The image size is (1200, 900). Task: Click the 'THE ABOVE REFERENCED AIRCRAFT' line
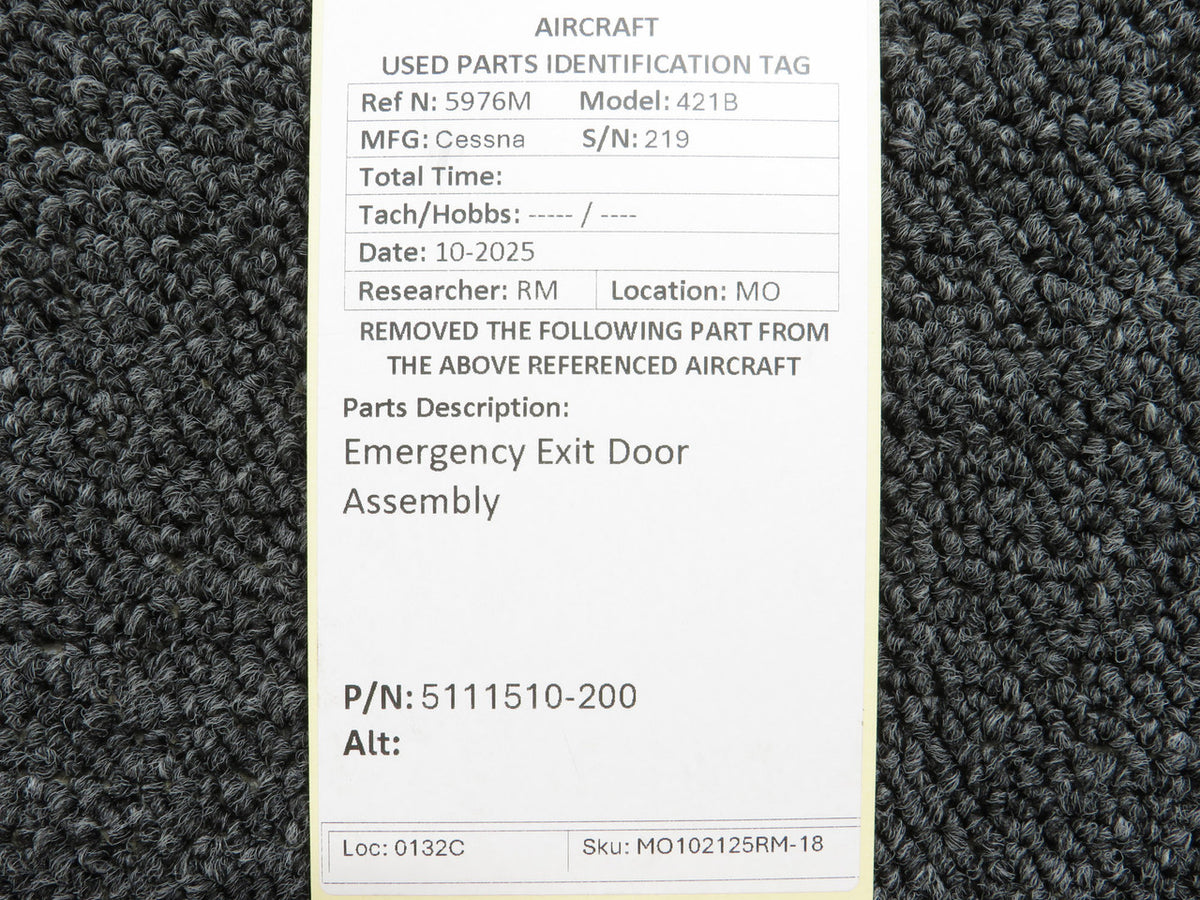pyautogui.click(x=594, y=366)
